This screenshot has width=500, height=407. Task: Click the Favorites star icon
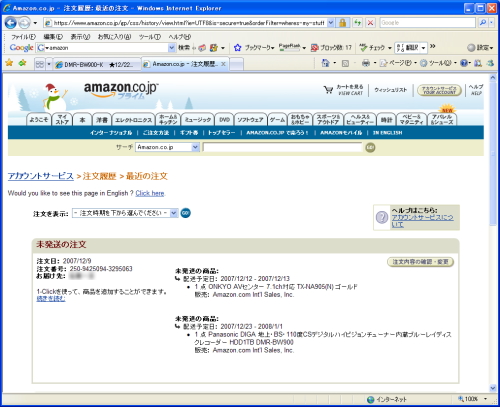point(9,63)
